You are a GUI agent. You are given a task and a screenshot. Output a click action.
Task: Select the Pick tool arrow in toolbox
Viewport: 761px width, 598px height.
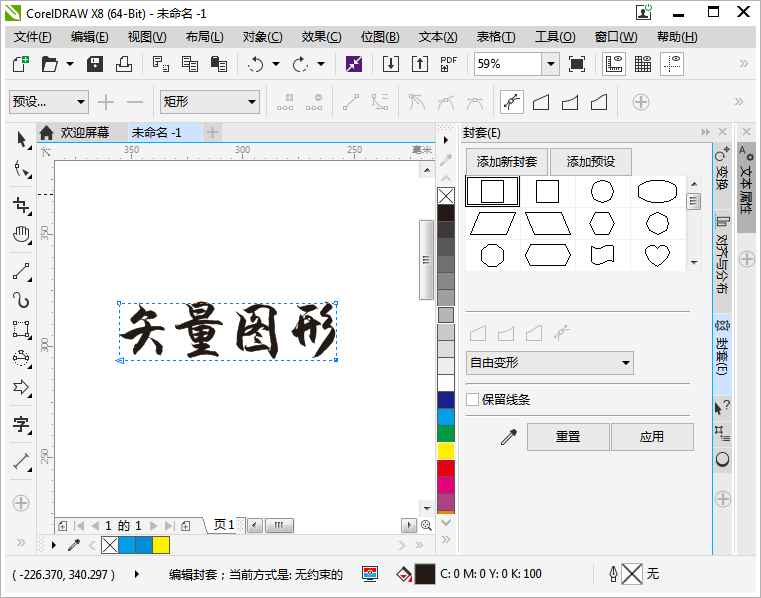click(x=21, y=139)
